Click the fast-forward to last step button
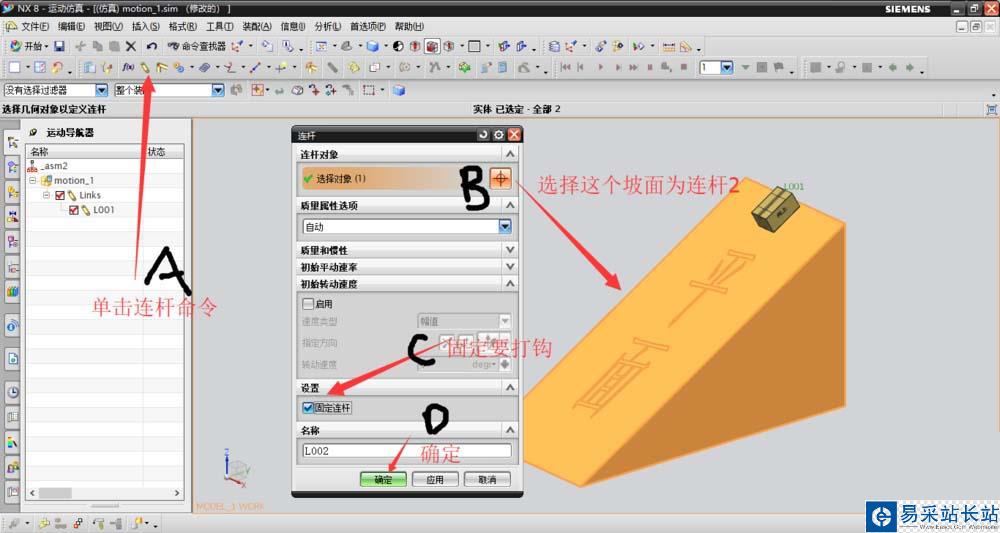1000x533 pixels. 633,67
